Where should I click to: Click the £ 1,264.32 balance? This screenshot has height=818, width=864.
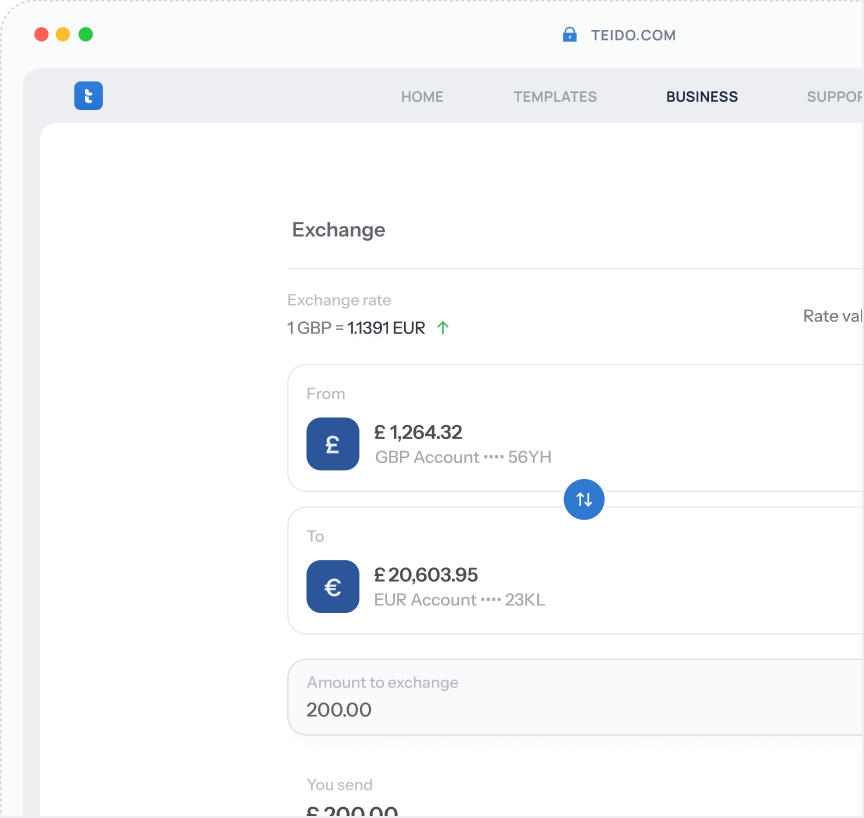click(x=418, y=432)
